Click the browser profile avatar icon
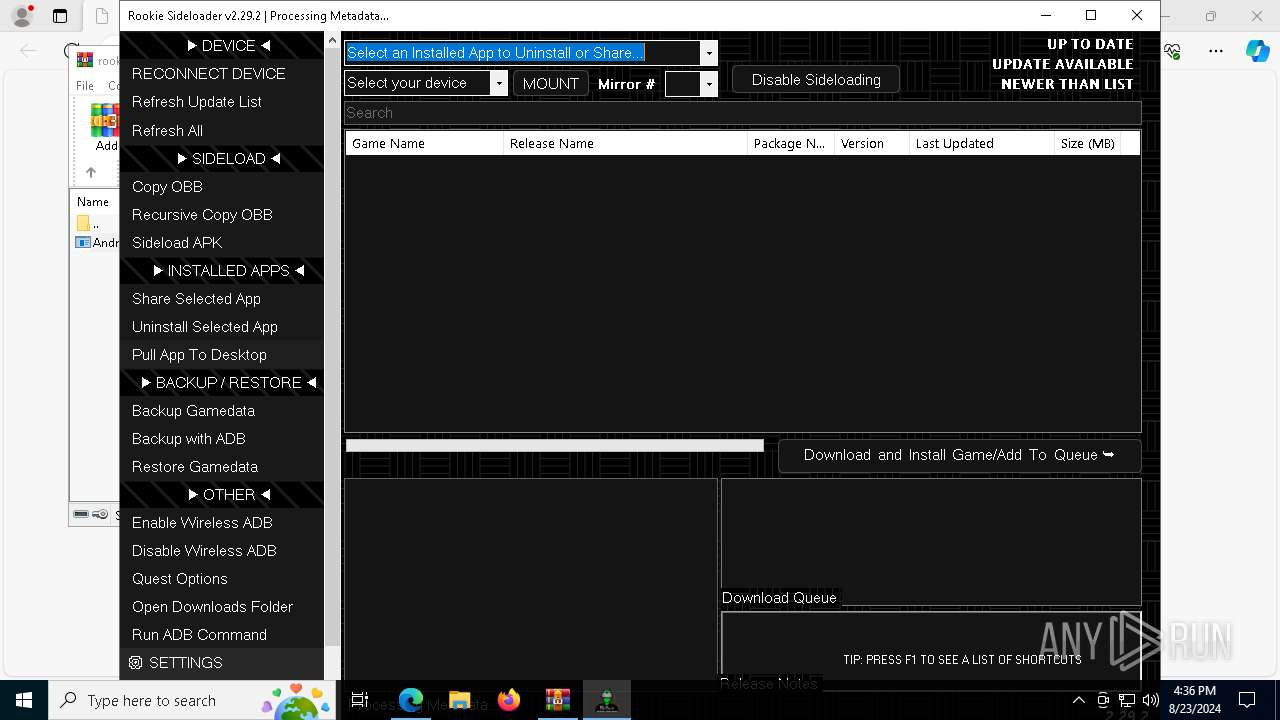 (x=21, y=16)
